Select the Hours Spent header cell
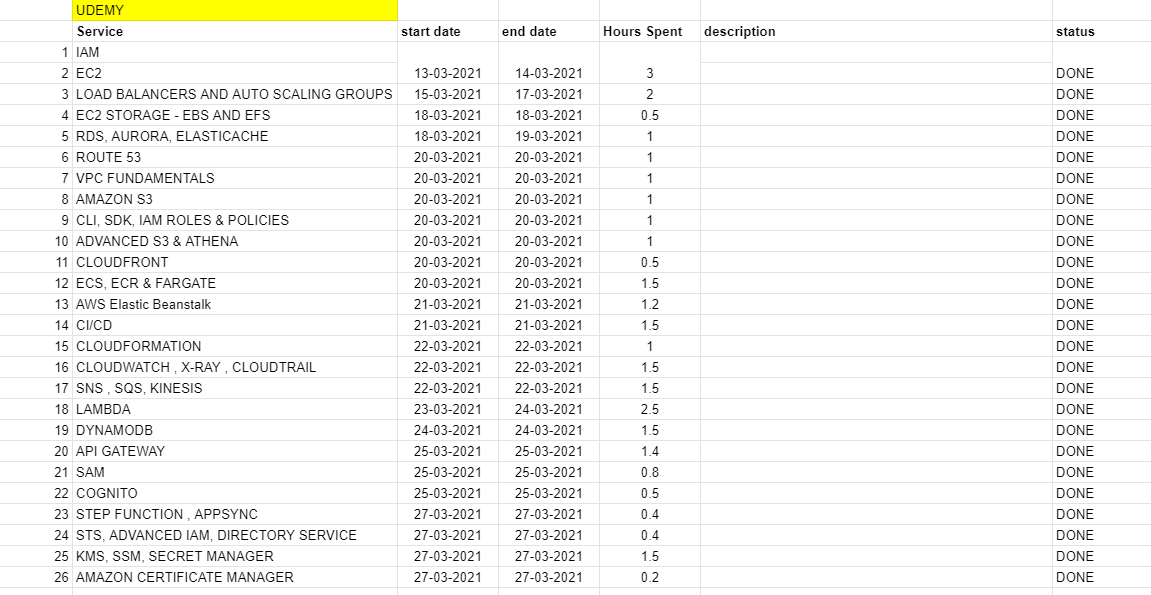The image size is (1151, 595). tap(650, 32)
